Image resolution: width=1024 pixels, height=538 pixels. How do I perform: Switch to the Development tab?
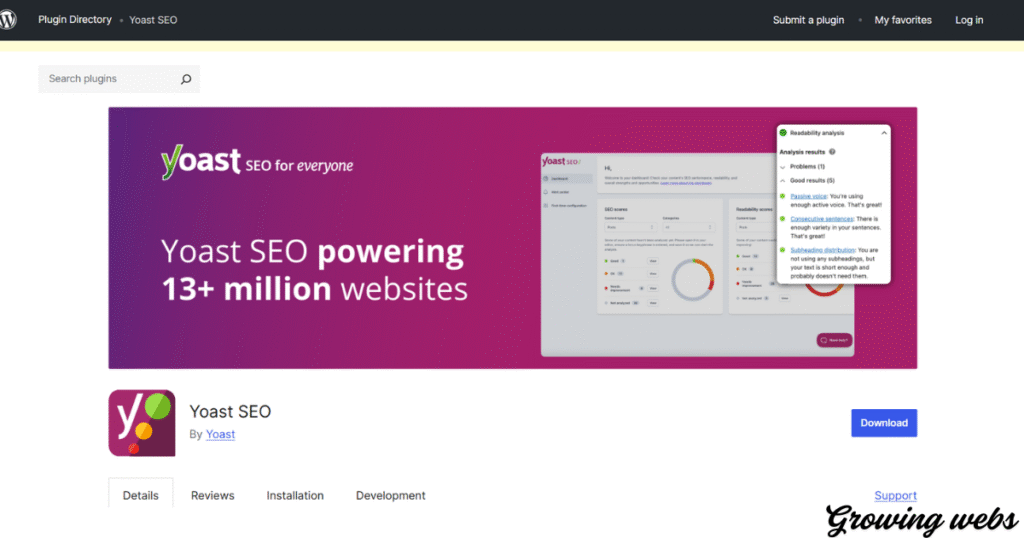tap(391, 496)
